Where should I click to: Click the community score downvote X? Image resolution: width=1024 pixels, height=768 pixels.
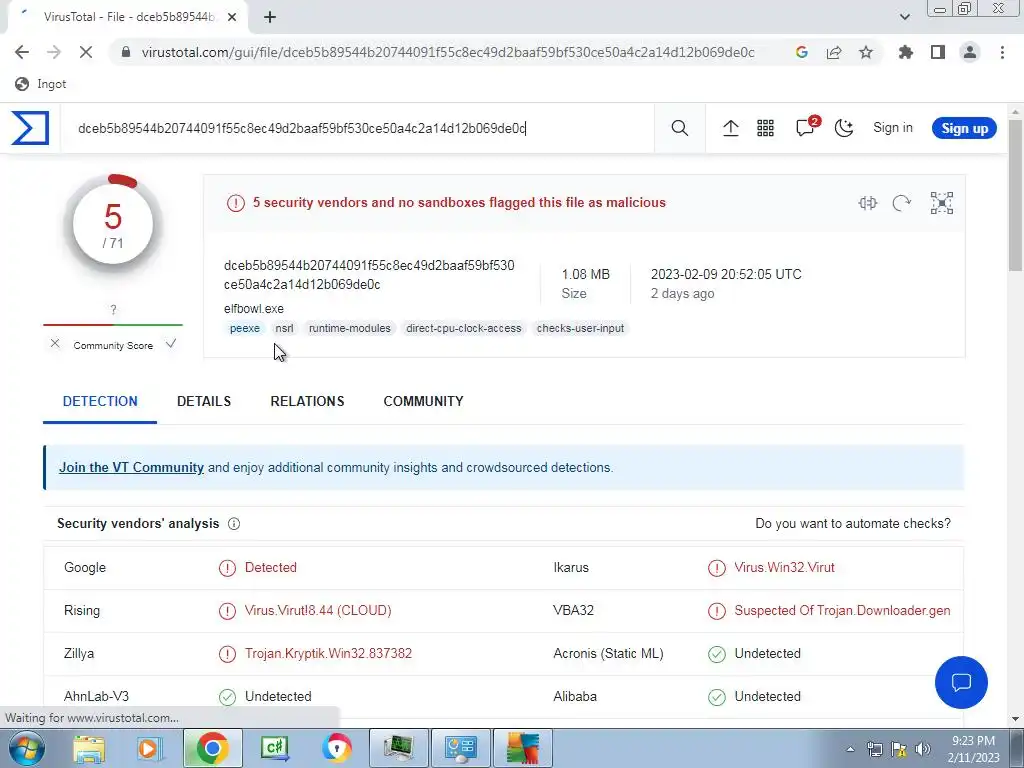55,344
